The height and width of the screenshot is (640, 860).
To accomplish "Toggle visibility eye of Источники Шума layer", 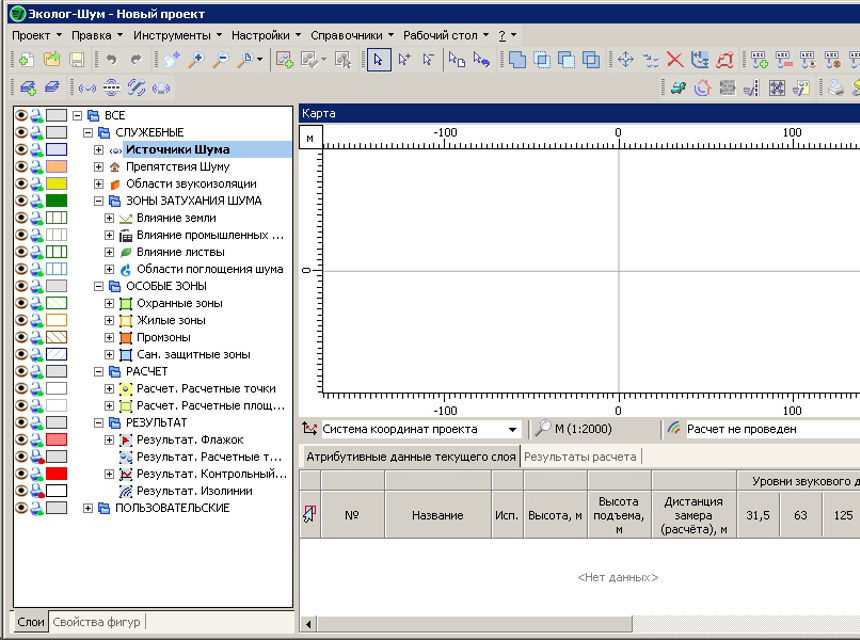I will tap(21, 149).
